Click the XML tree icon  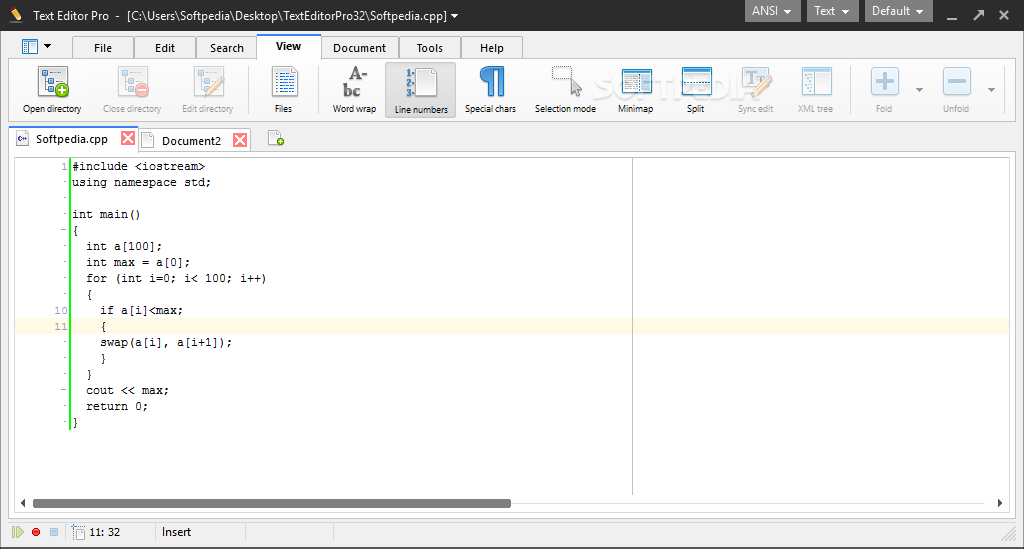816,89
